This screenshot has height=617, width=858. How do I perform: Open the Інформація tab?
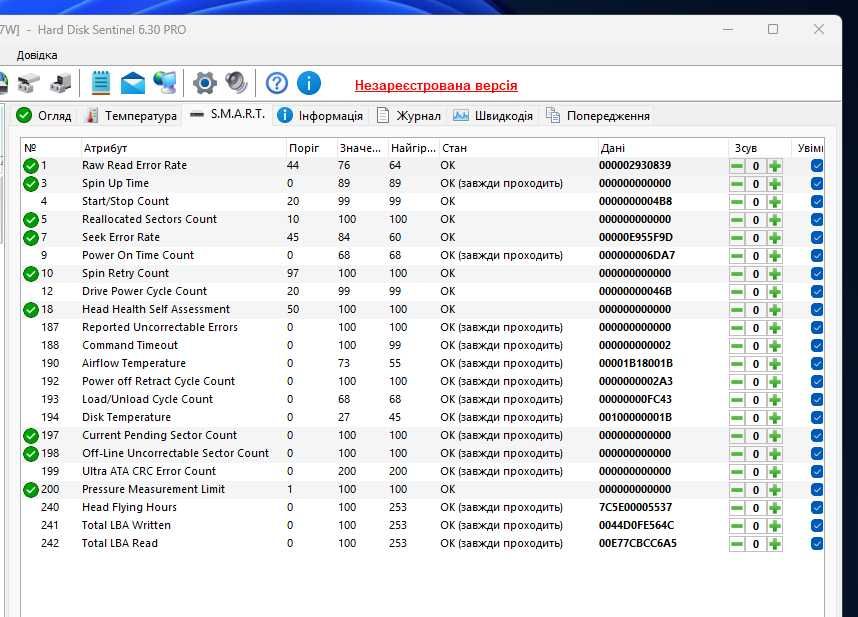point(320,115)
